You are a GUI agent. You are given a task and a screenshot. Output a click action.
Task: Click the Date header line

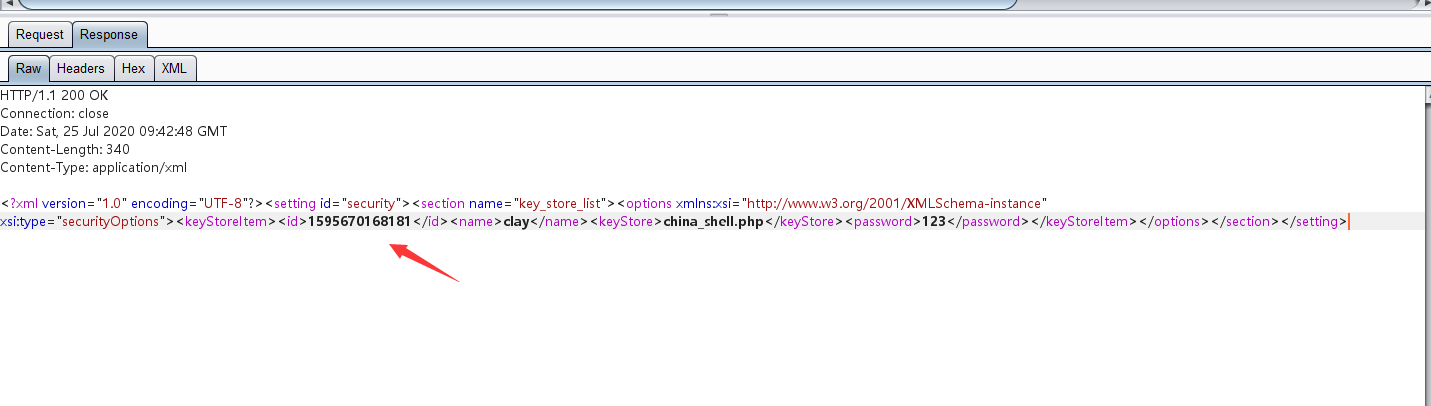[114, 132]
